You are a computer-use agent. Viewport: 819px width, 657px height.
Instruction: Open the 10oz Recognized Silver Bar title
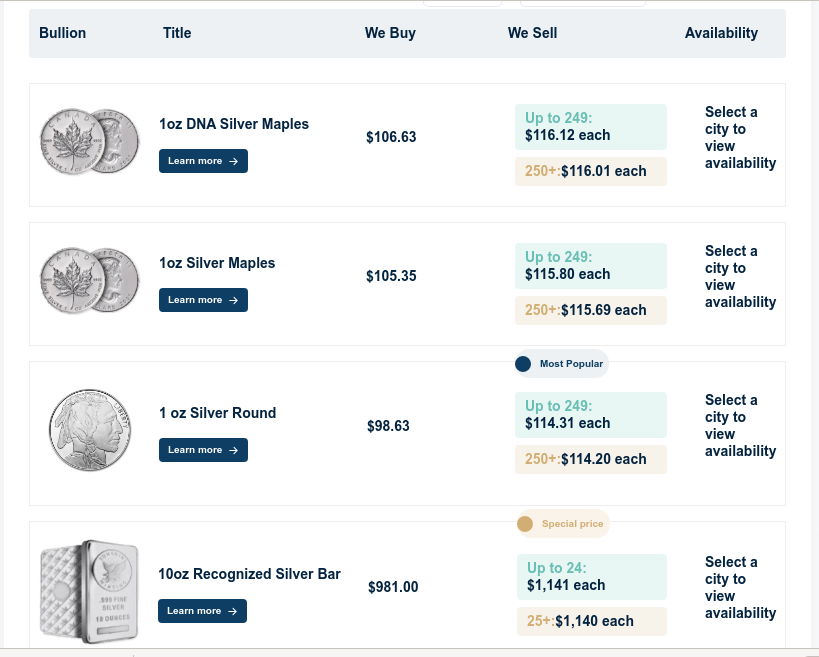click(x=249, y=574)
